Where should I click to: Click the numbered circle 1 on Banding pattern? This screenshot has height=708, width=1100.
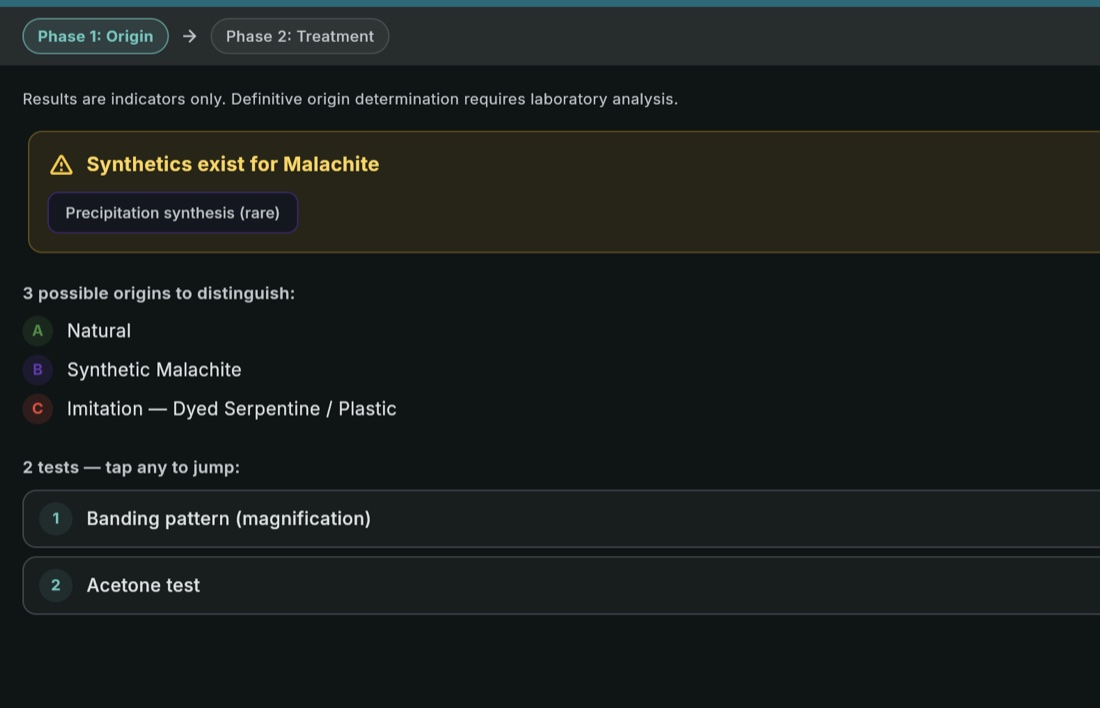point(55,518)
